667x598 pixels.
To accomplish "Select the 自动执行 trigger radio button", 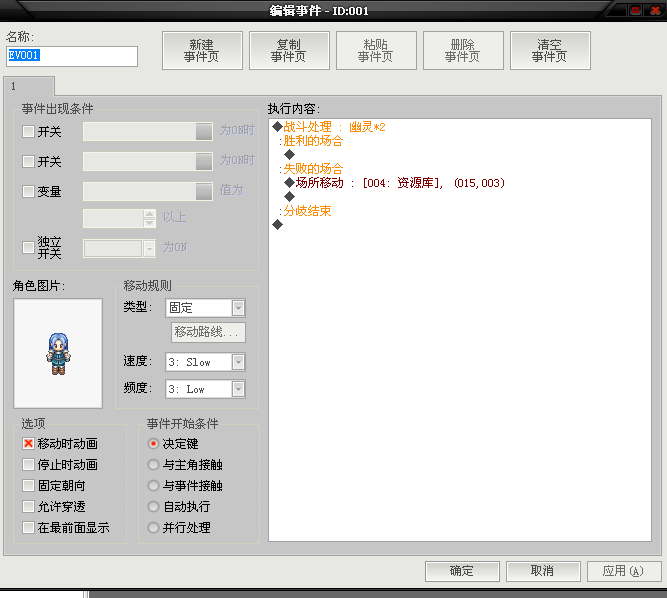I will click(153, 507).
